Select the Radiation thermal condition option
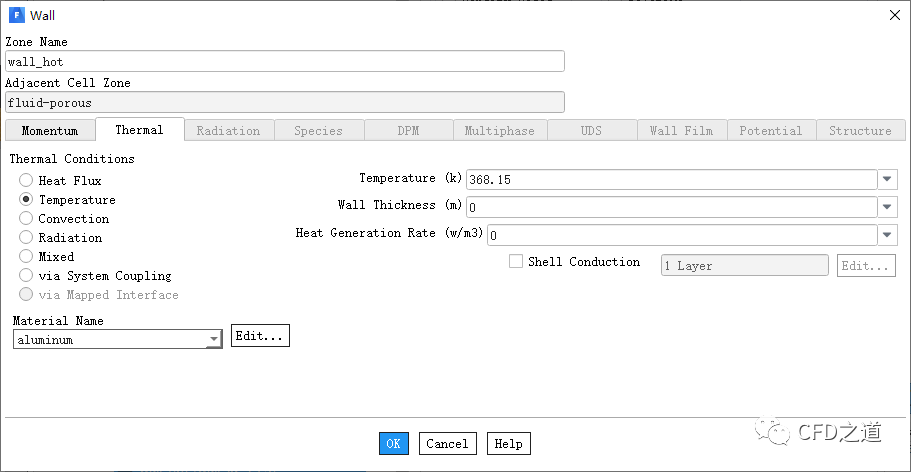 point(26,238)
